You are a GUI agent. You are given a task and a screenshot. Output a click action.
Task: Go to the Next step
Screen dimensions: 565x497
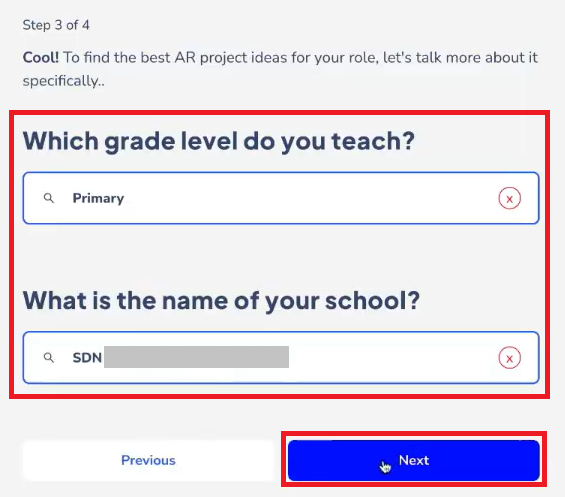414,460
